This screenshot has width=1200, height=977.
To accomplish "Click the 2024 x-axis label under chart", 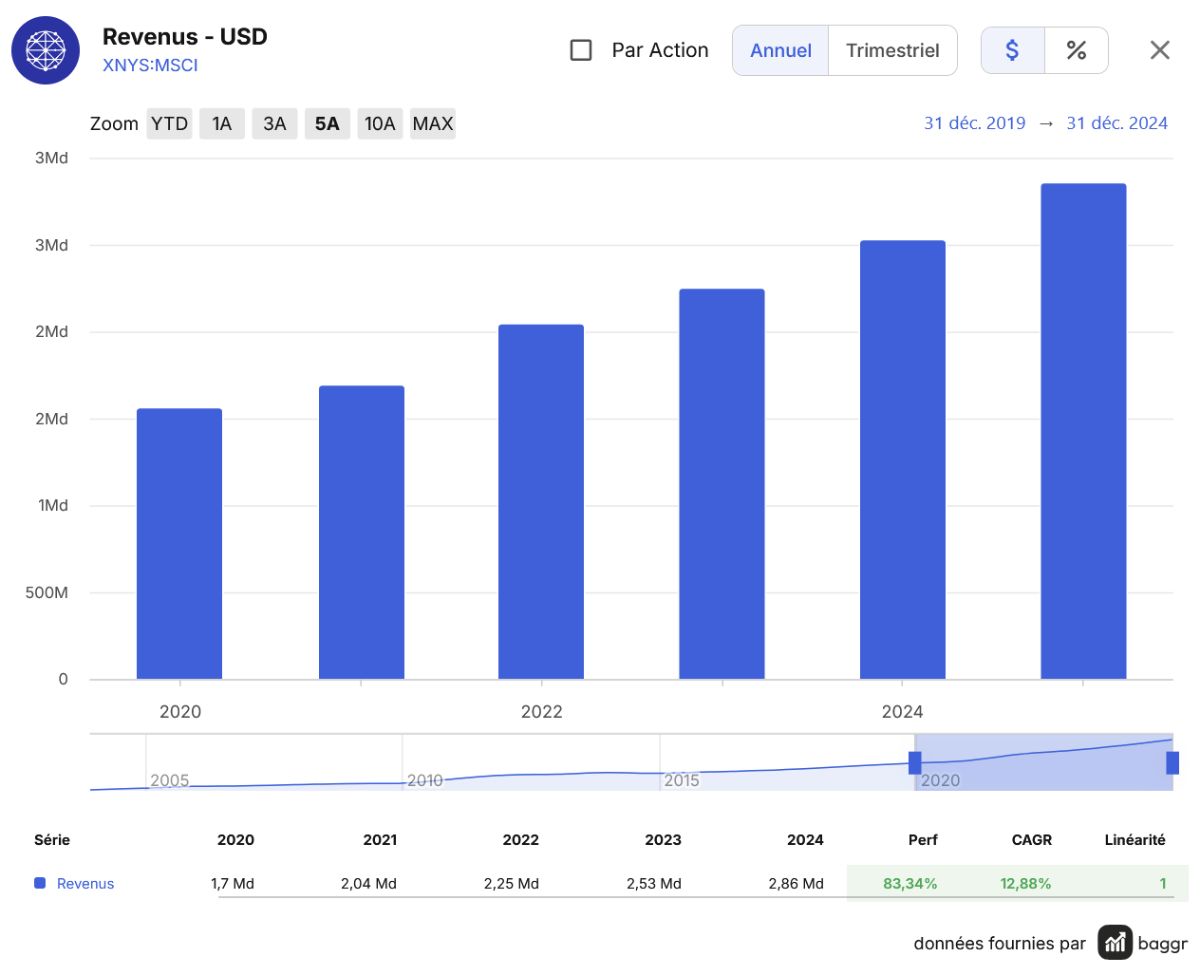I will point(902,712).
